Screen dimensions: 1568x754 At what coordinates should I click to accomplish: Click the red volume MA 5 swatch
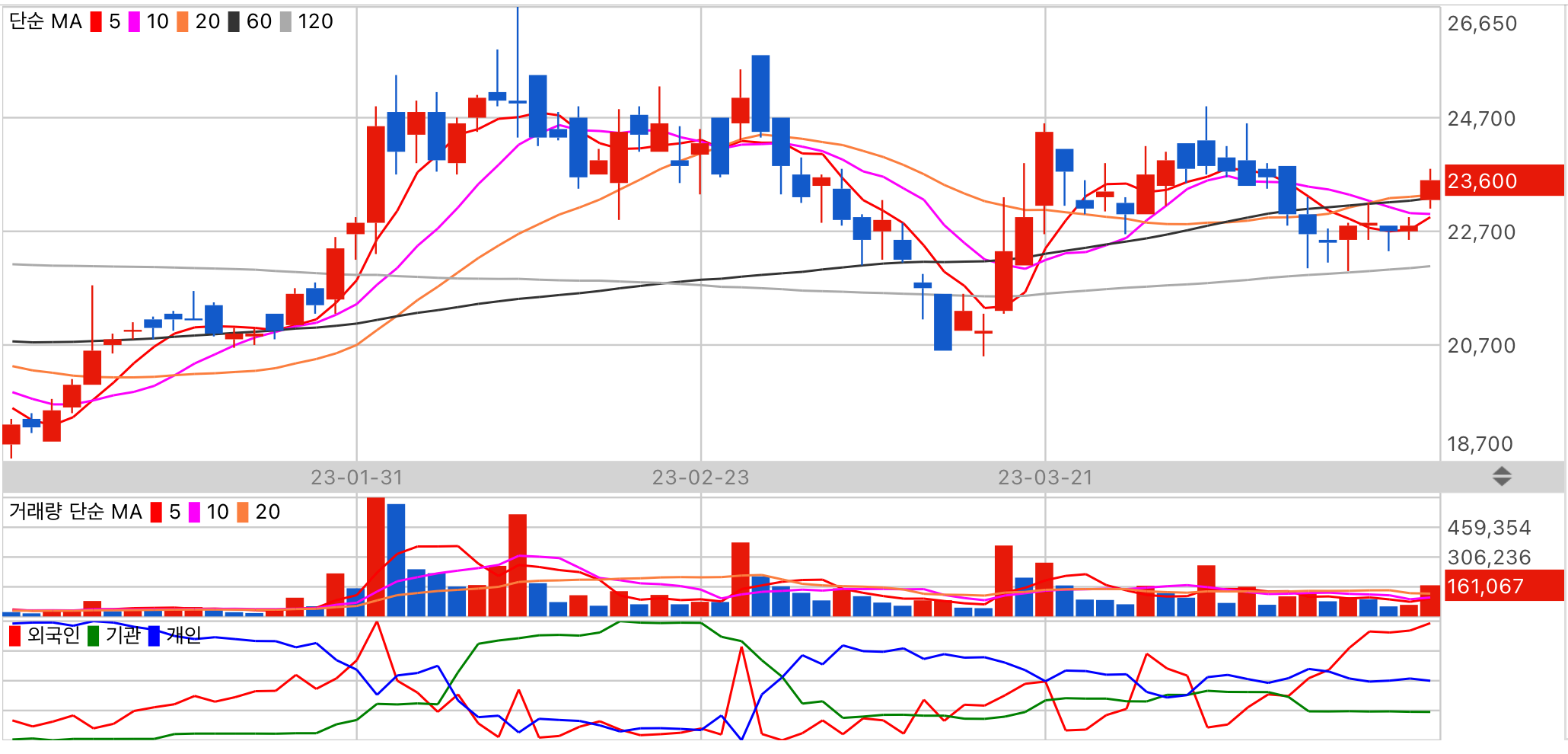(x=156, y=512)
